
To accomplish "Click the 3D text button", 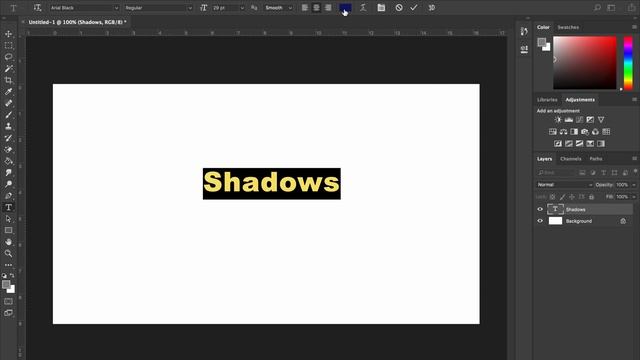I will (431, 8).
